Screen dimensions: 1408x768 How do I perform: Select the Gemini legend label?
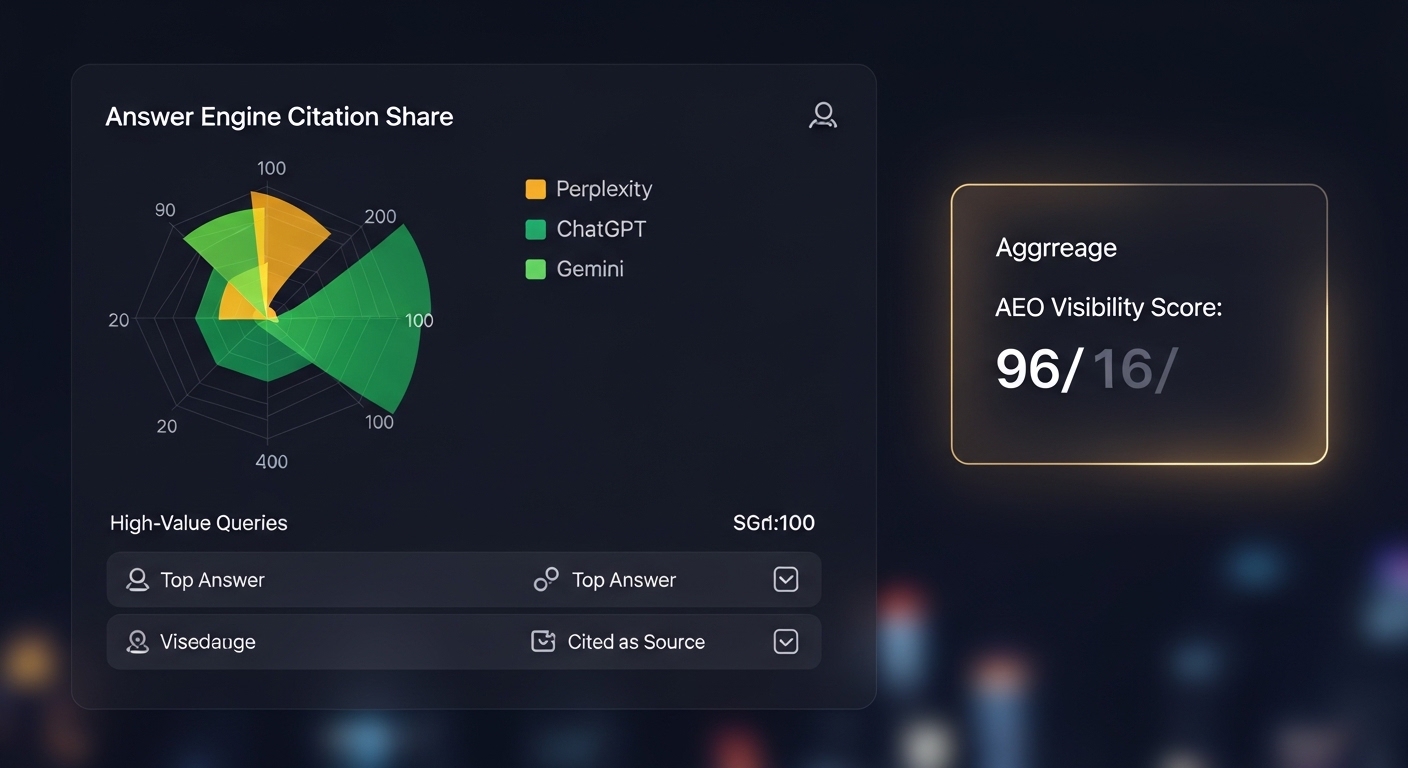(x=590, y=269)
